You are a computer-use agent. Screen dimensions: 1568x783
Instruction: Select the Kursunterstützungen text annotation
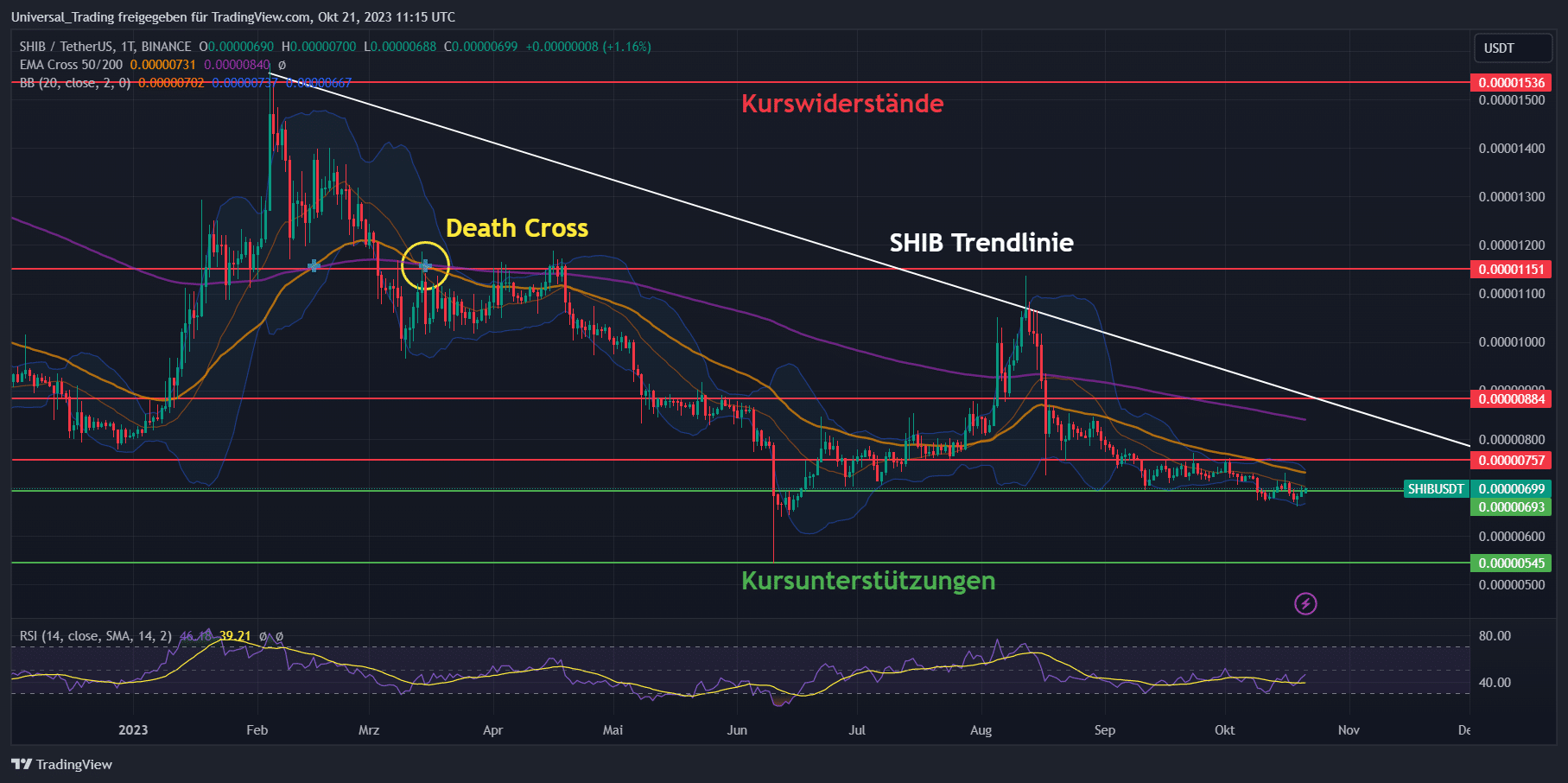pos(868,581)
